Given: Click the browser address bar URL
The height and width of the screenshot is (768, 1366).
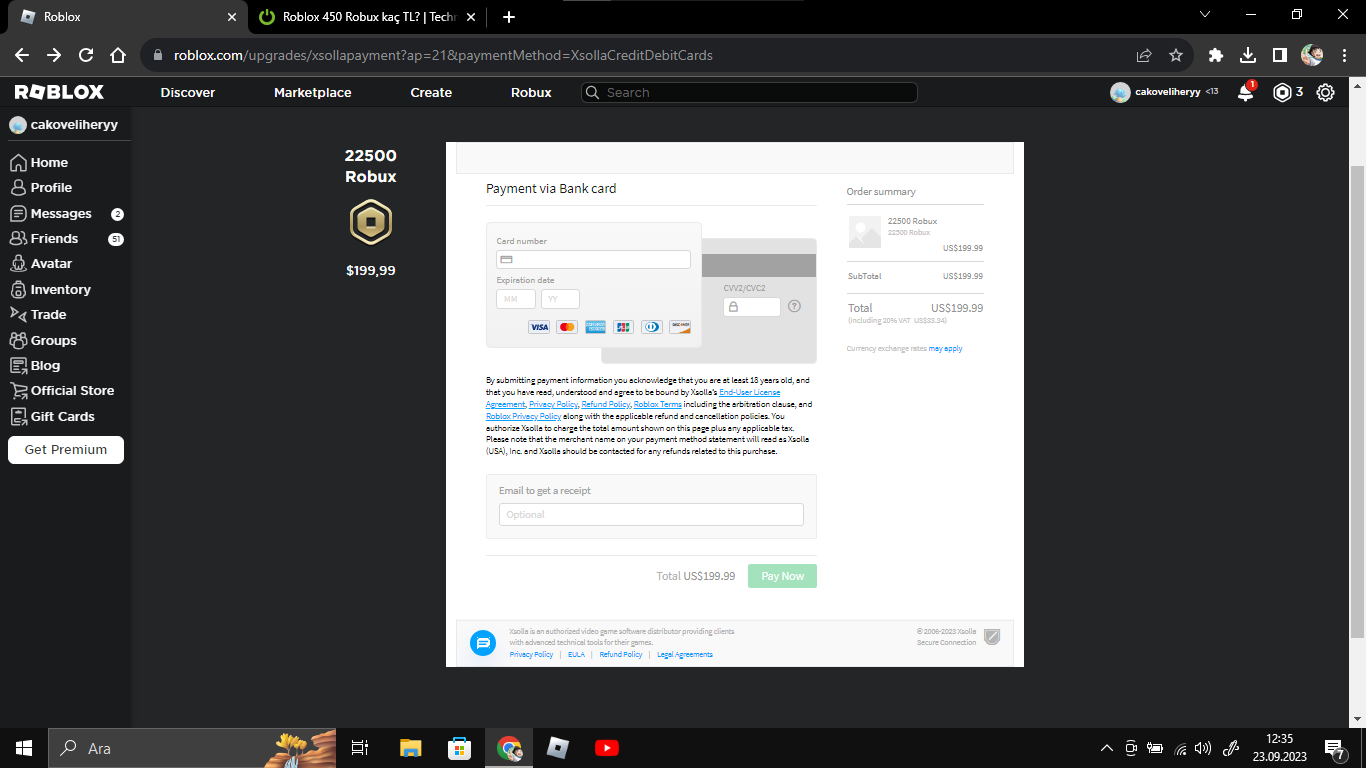Looking at the screenshot, I should pos(443,55).
